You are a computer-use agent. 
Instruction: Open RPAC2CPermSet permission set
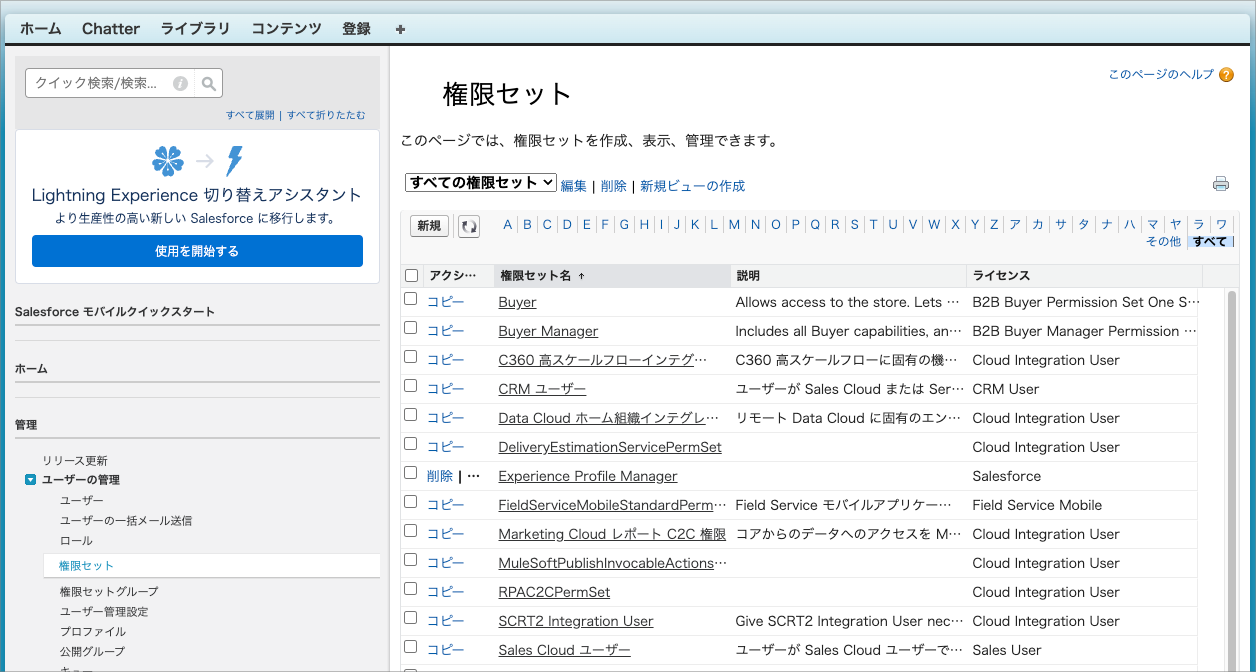click(x=554, y=592)
